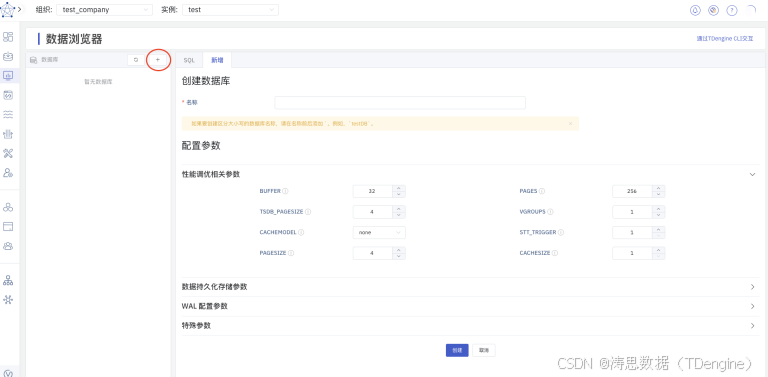Select the 新增 tab
This screenshot has height=377, width=768.
pos(217,60)
